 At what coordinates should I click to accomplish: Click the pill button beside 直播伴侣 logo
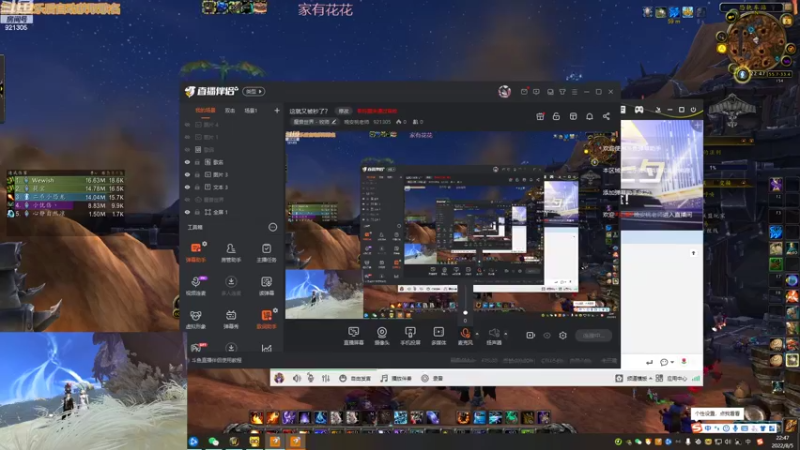coord(254,91)
